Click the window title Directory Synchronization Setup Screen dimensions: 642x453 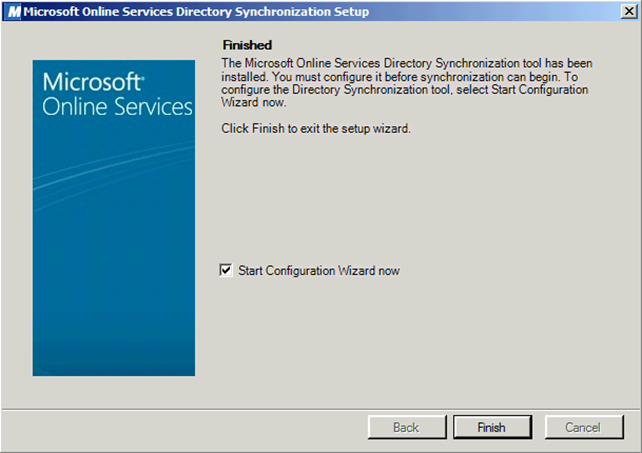pos(196,11)
